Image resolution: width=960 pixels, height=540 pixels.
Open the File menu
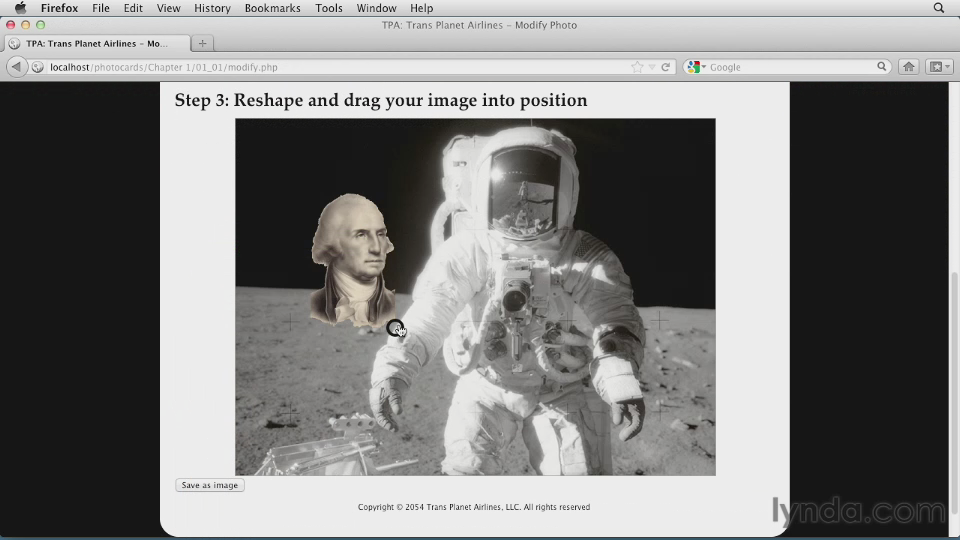(x=100, y=8)
